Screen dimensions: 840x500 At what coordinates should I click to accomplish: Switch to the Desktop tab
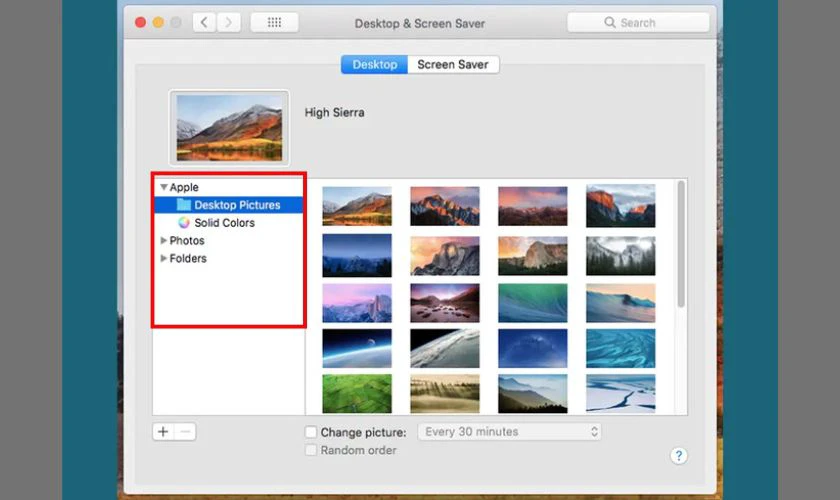374,64
